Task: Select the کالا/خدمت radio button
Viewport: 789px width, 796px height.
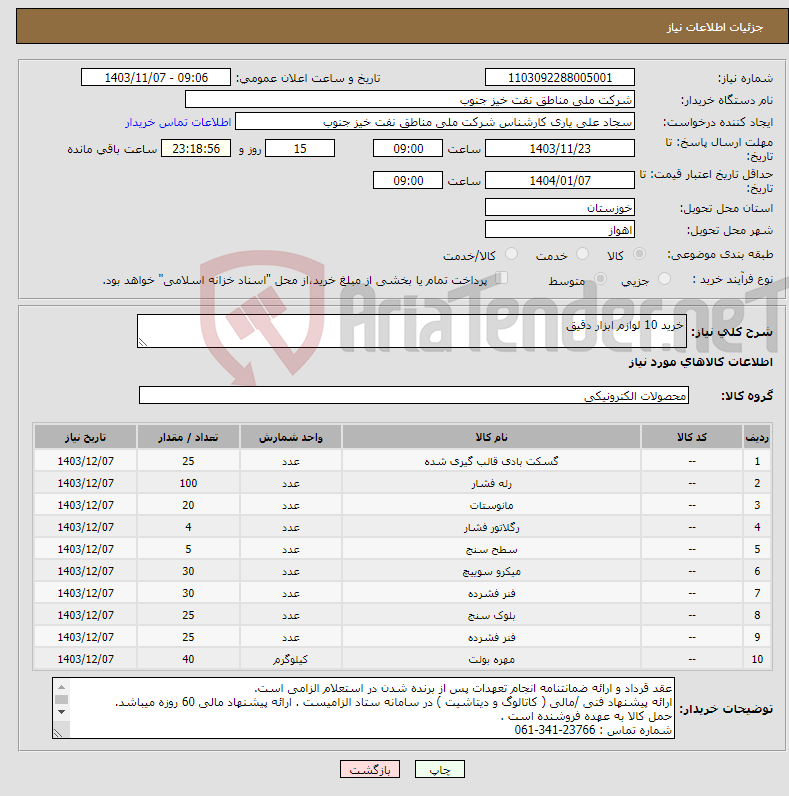Action: (511, 253)
